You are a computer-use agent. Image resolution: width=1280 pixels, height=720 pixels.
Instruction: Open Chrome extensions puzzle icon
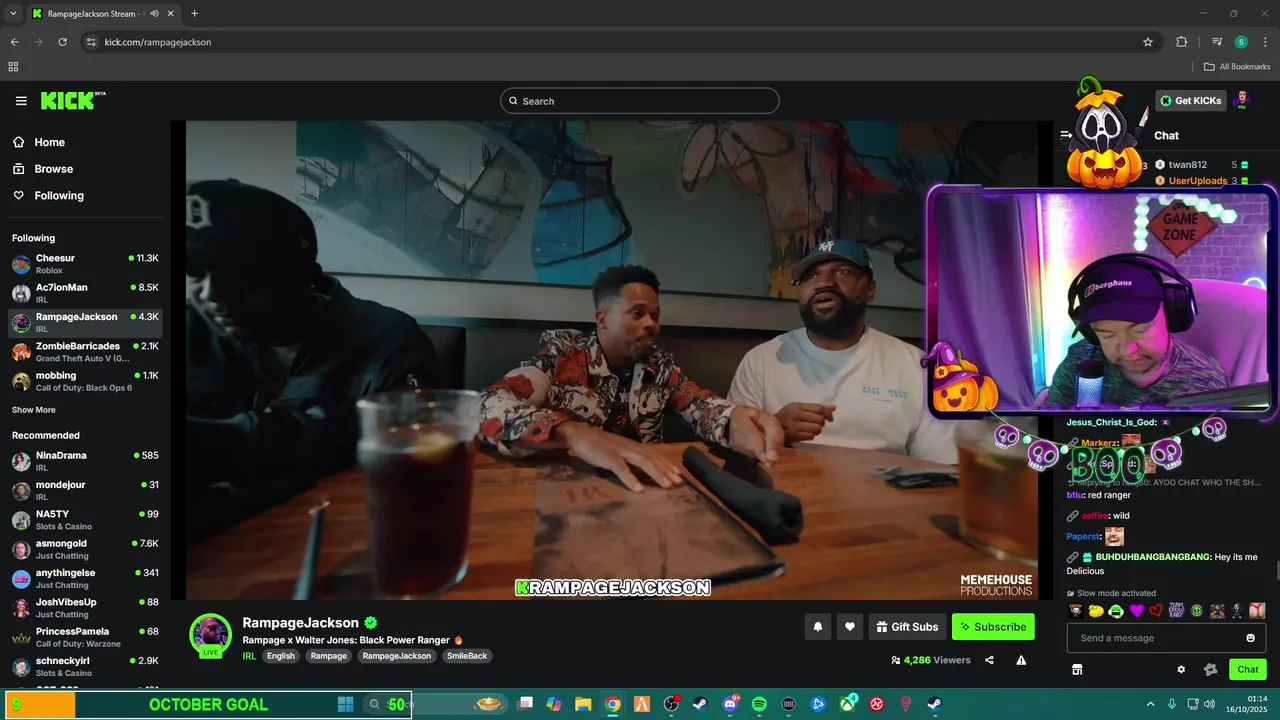[x=1181, y=42]
